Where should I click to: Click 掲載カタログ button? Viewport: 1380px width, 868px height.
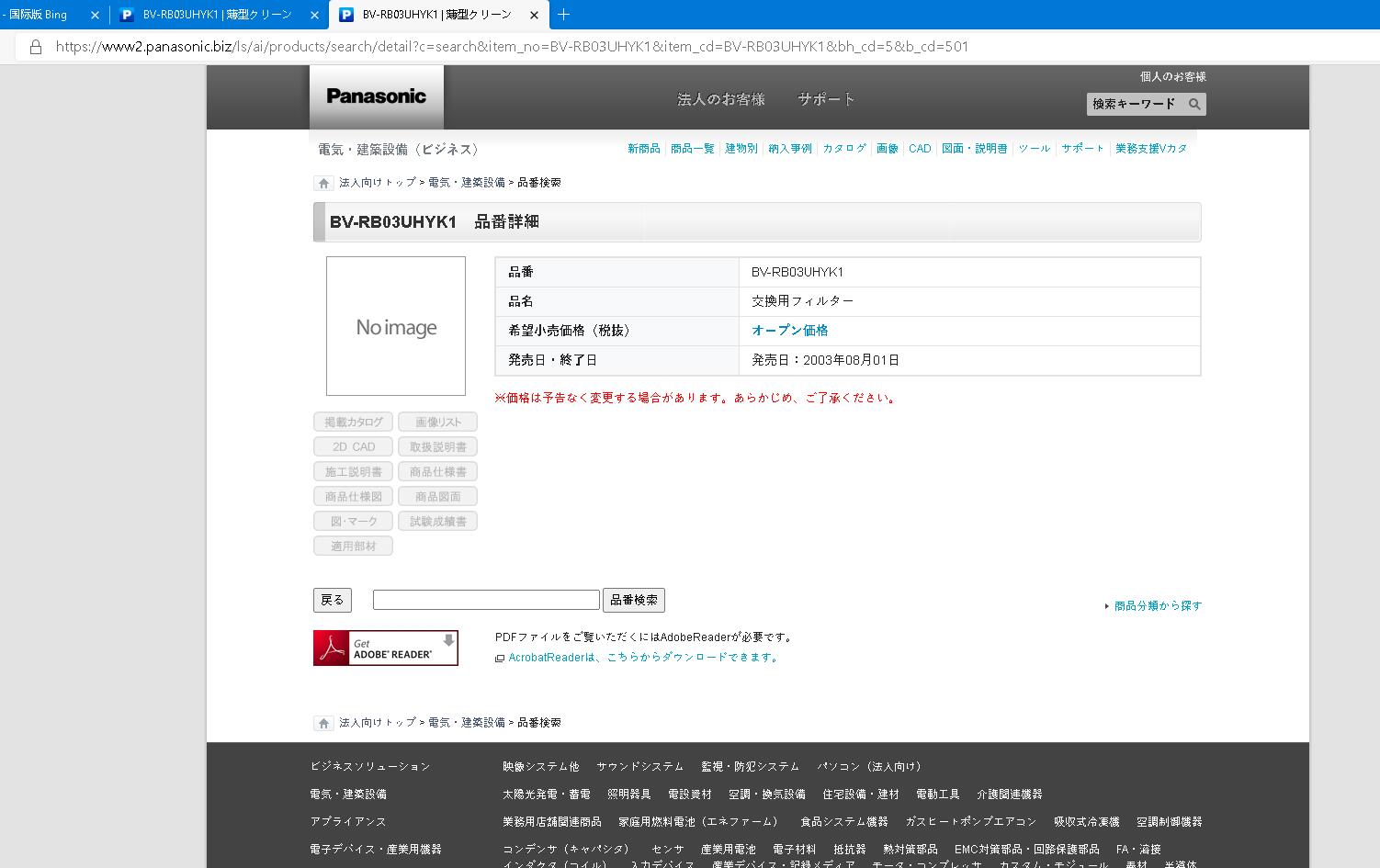(x=354, y=422)
